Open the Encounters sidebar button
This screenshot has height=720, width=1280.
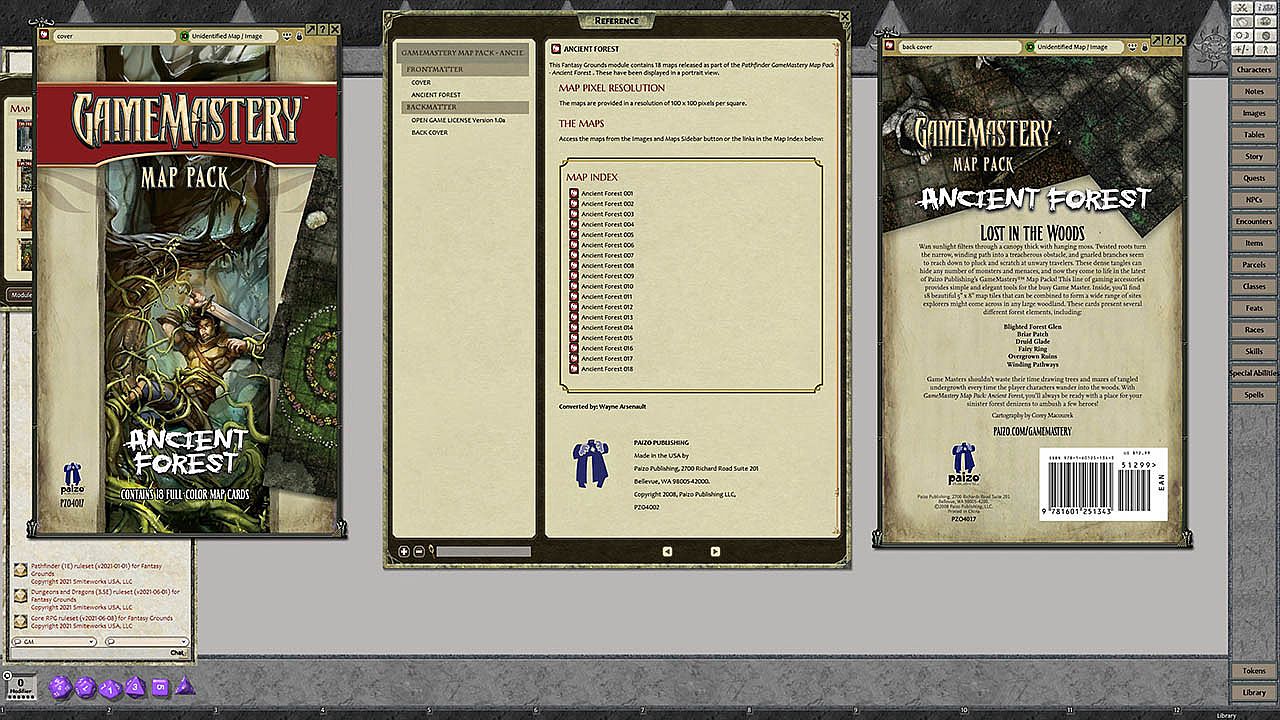tap(1254, 222)
